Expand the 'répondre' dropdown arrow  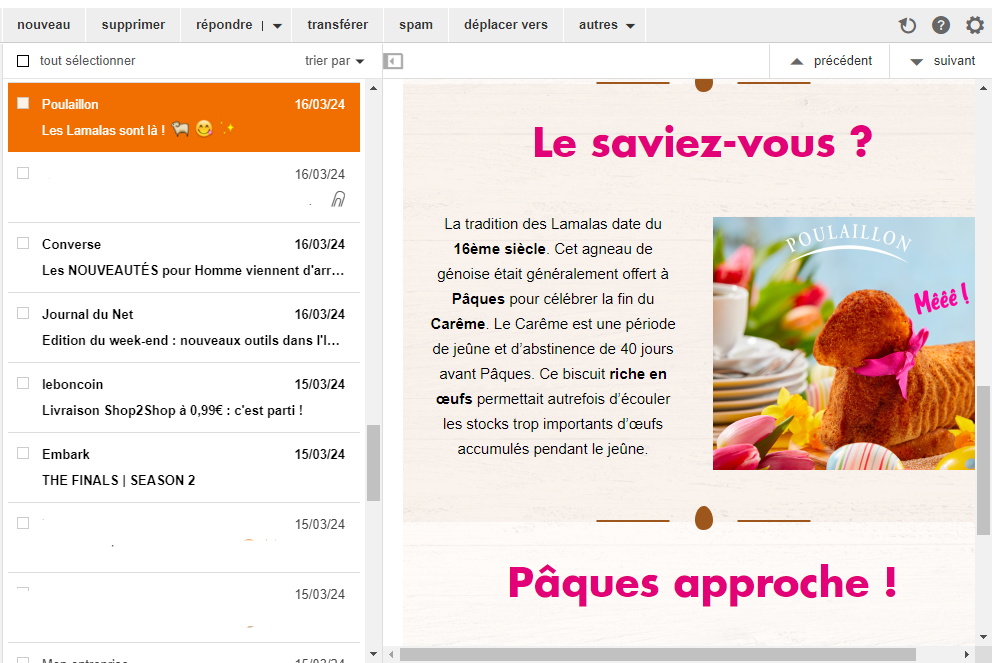[x=277, y=26]
